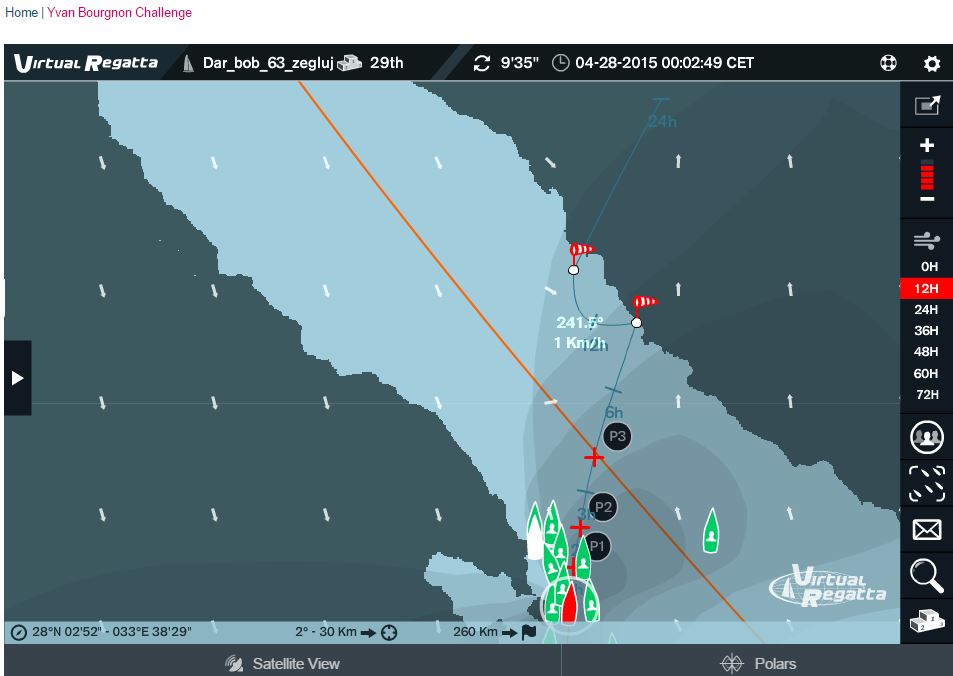Select the 60H wind forecast
Viewport: 953px width, 676px height.
(927, 373)
